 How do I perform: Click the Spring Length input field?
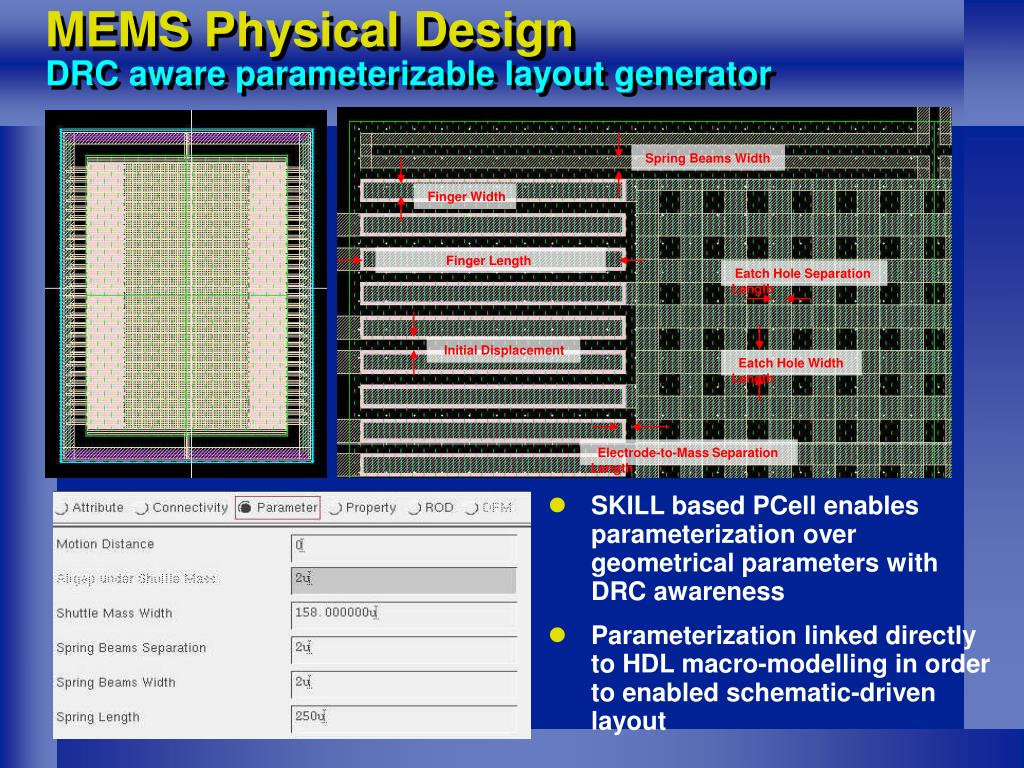404,718
